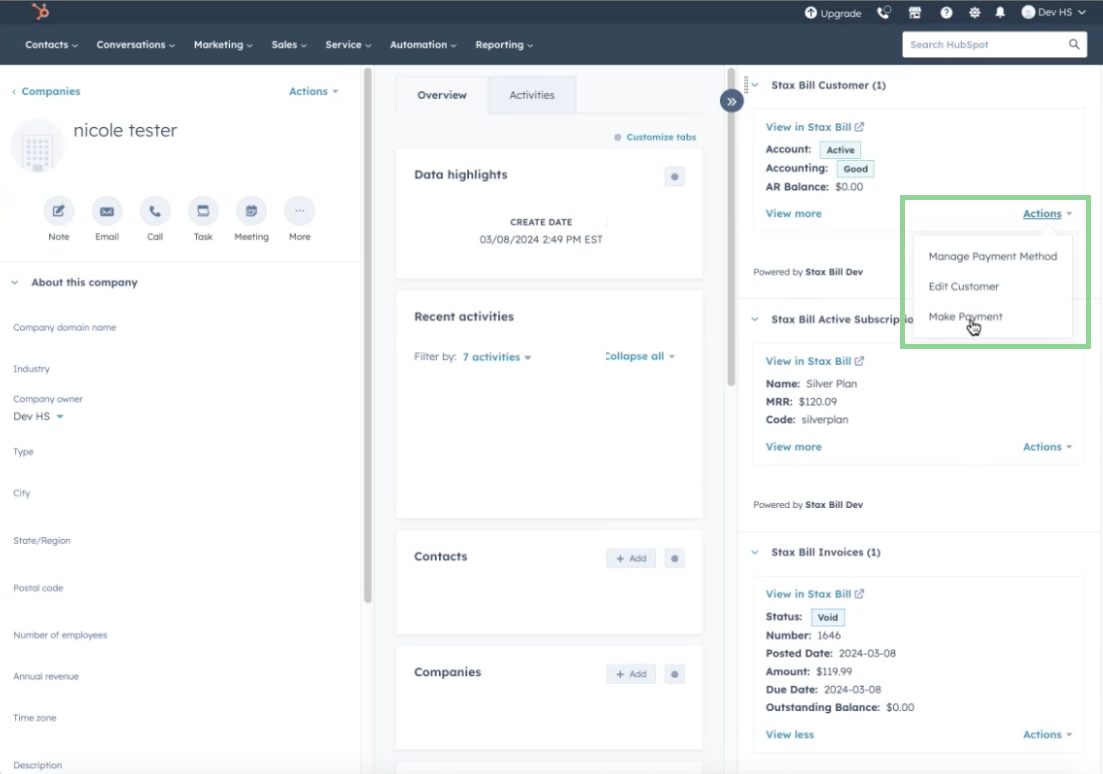The image size is (1103, 774).
Task: Open the Reporting menu
Action: 504,44
